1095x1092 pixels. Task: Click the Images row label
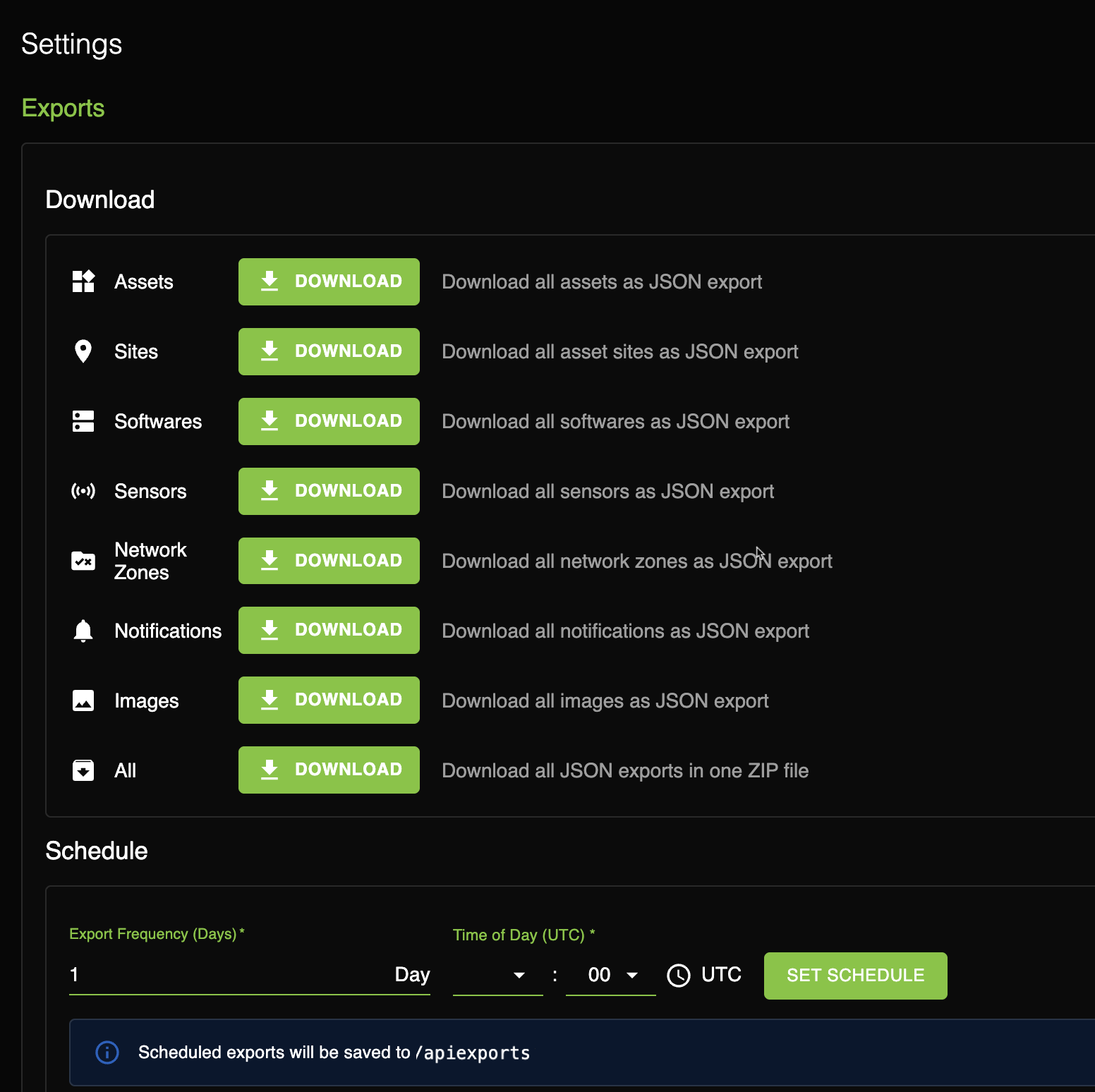(147, 701)
